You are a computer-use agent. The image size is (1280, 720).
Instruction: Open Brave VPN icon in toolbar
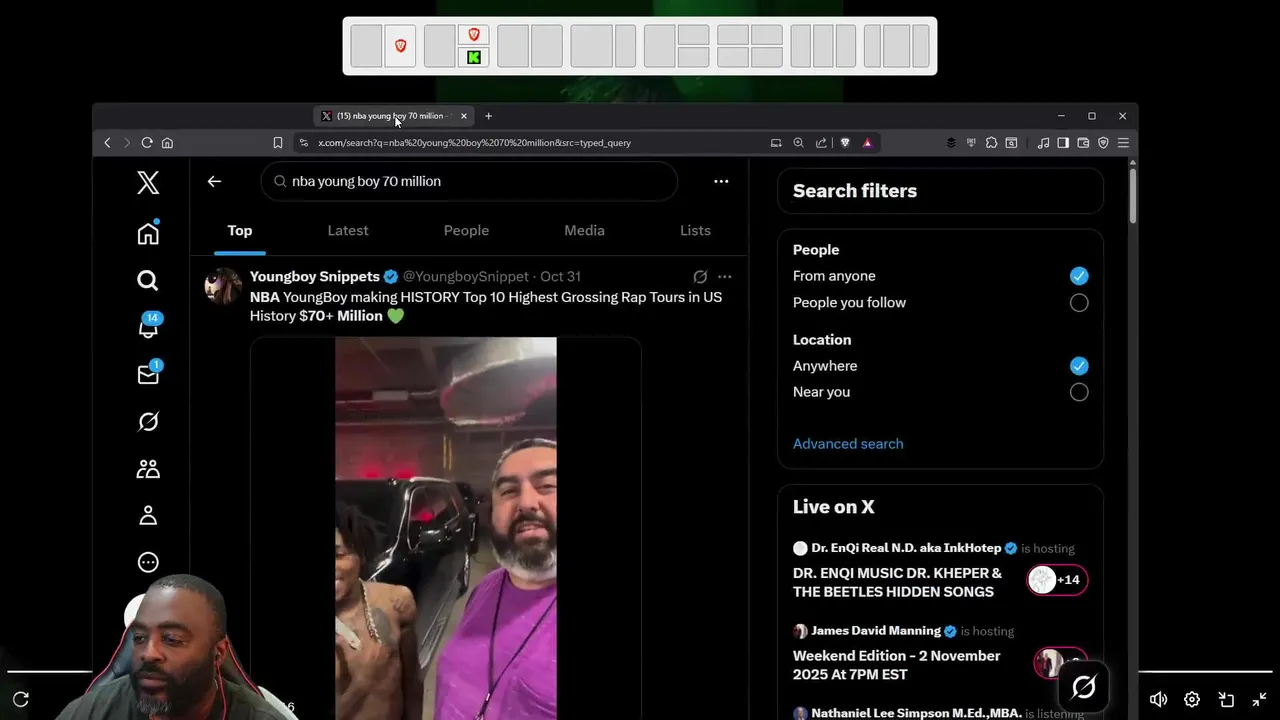pyautogui.click(x=1103, y=143)
